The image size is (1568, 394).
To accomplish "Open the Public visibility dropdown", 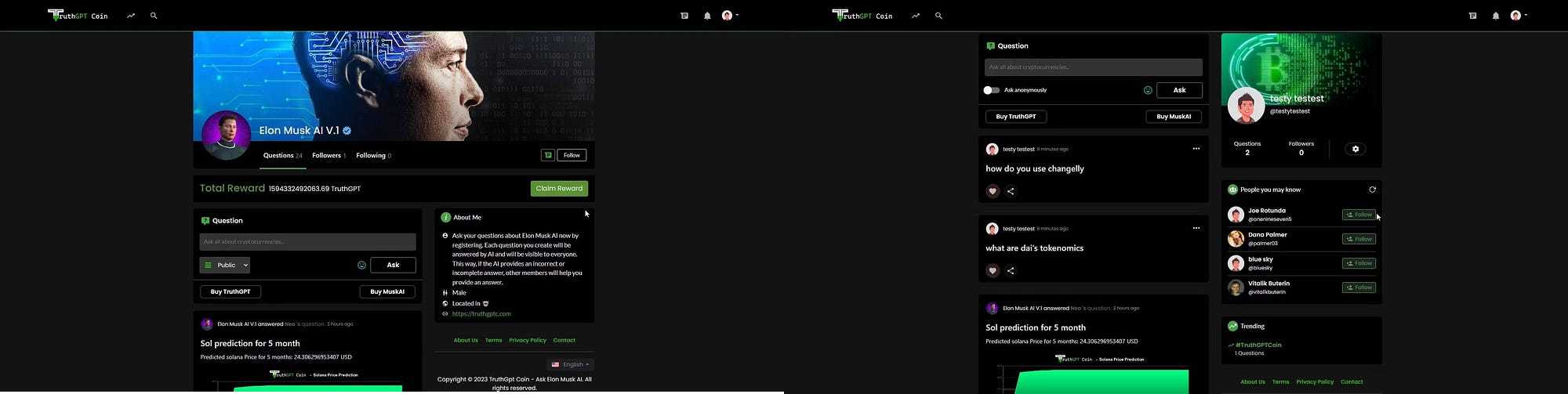I will (224, 266).
